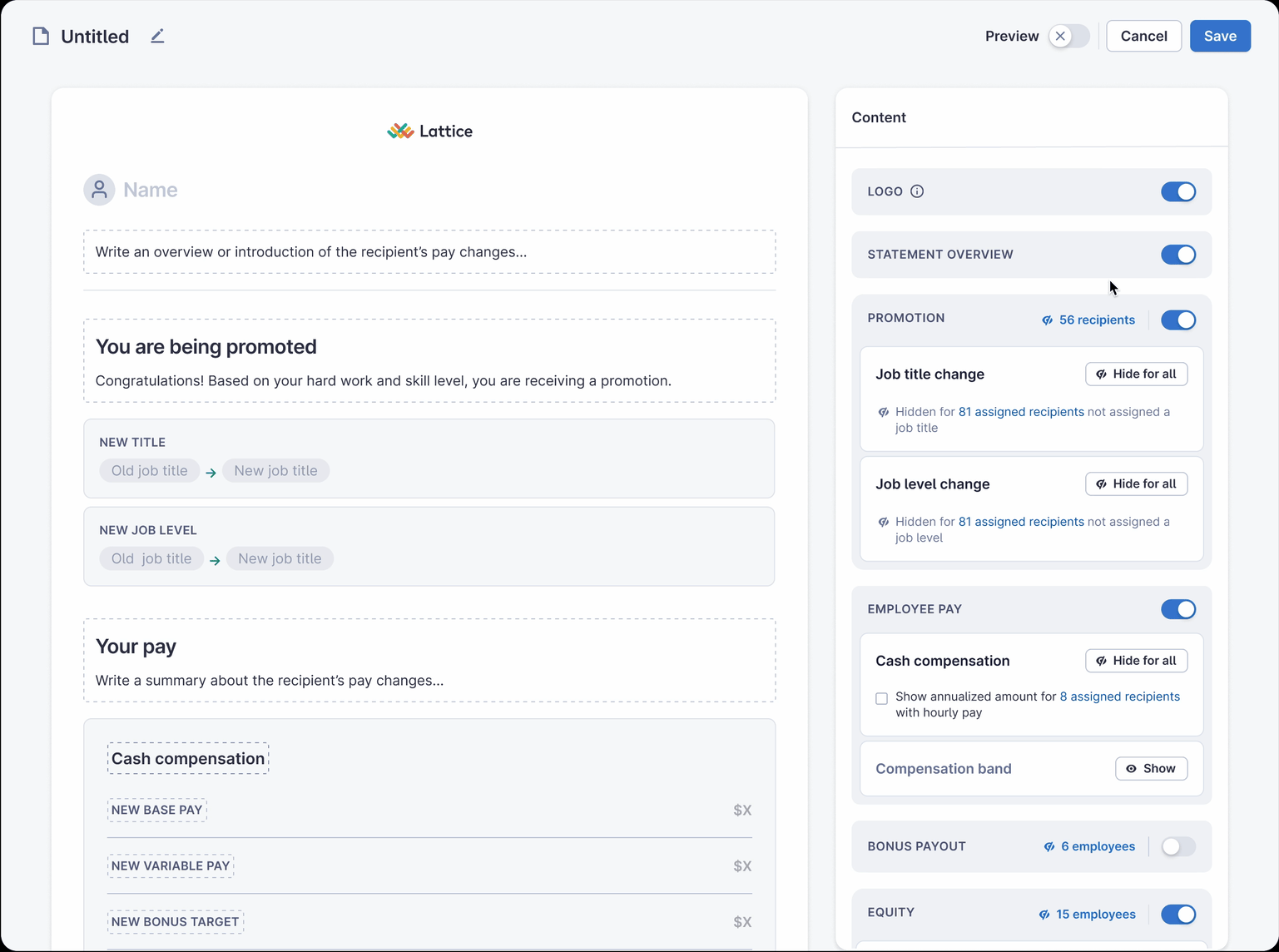Screen dimensions: 1279x952
Task: Click the person avatar icon beside Name
Action: pyautogui.click(x=99, y=190)
